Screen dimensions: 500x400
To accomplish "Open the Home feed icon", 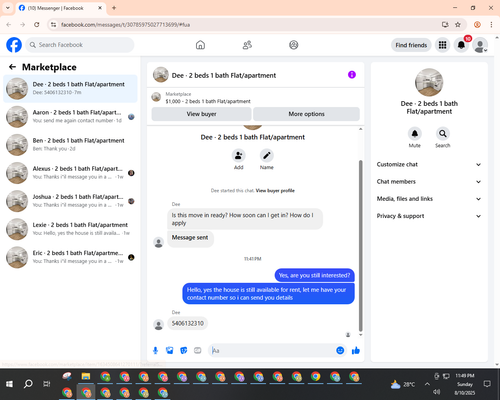I will point(200,45).
